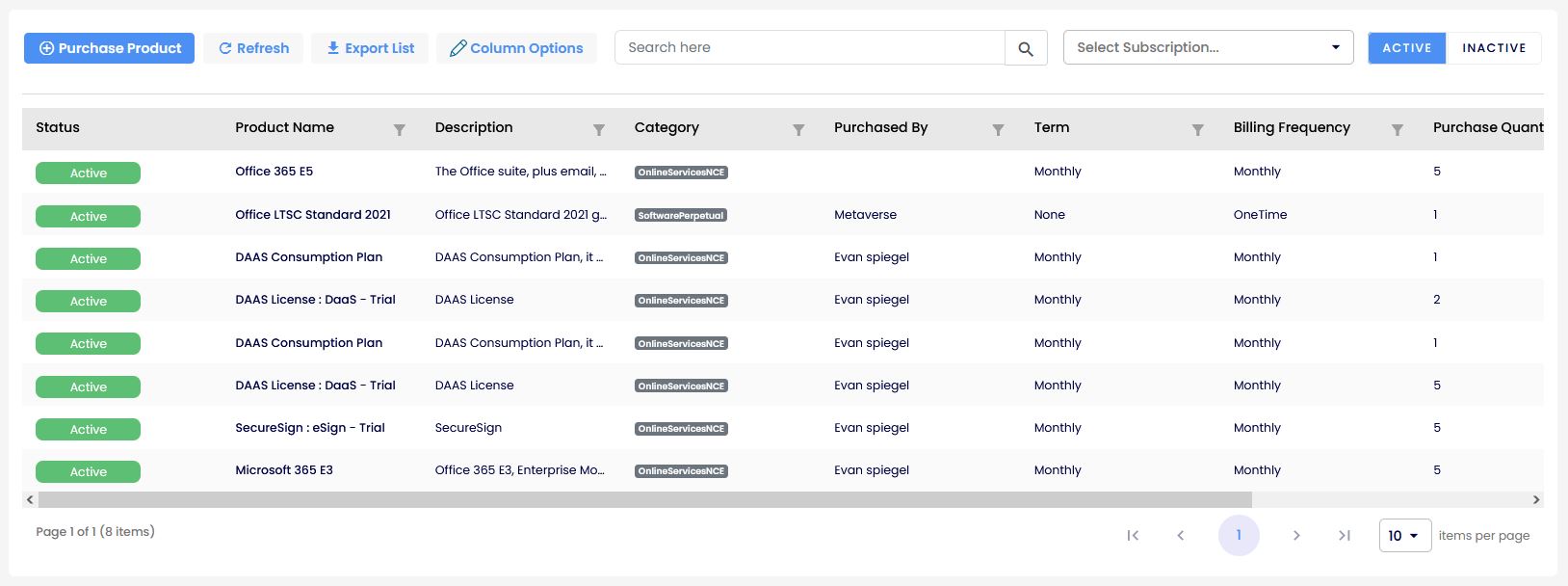1568x586 pixels.
Task: Click the Office 365 E3, Enterprise Mo… description
Action: pos(520,470)
